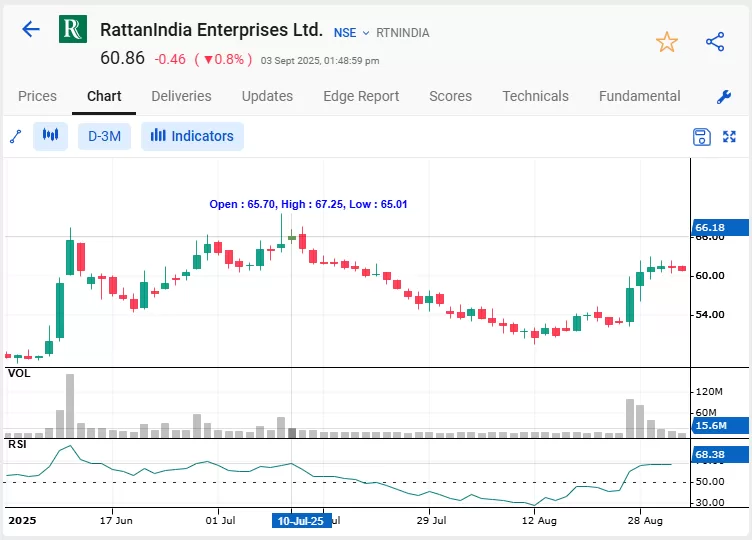Click the 15.6M volume label

(721, 425)
